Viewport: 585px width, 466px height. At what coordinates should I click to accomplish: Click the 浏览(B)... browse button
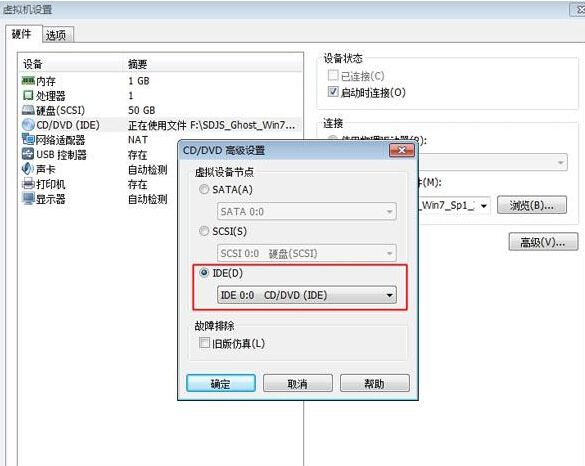pyautogui.click(x=532, y=205)
